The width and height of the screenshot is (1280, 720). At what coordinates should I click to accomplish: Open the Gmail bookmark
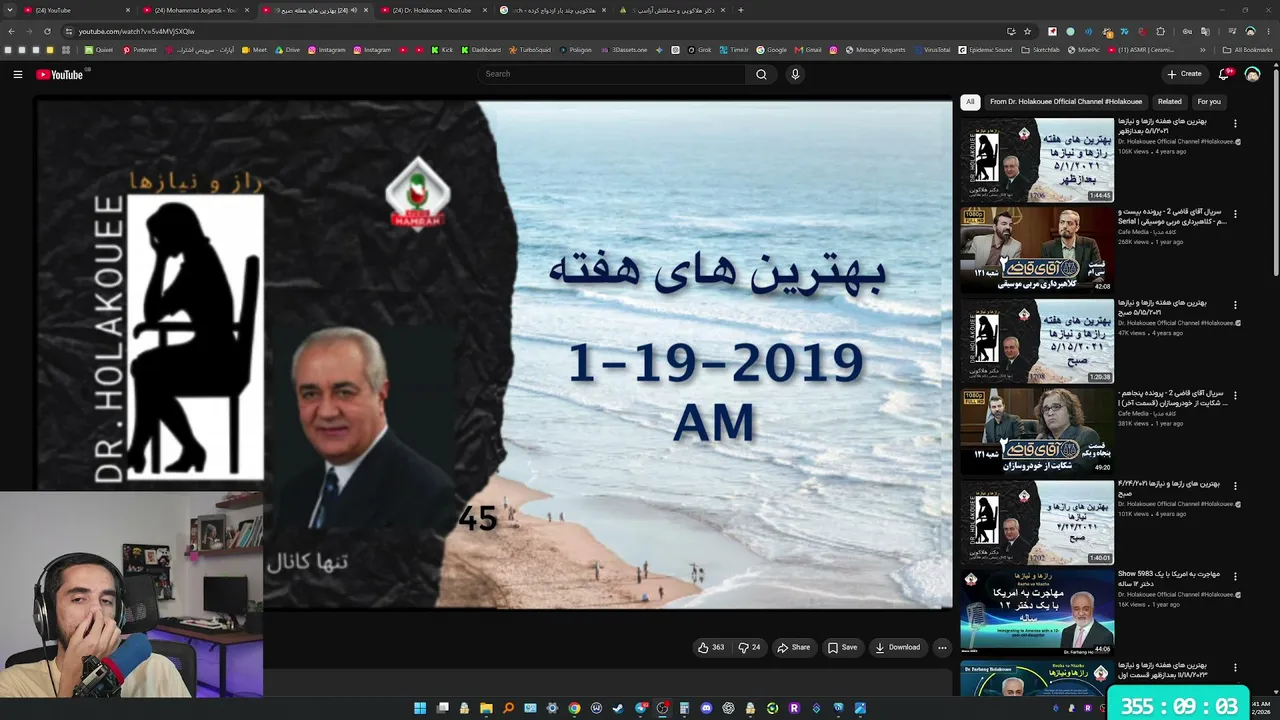tap(808, 49)
